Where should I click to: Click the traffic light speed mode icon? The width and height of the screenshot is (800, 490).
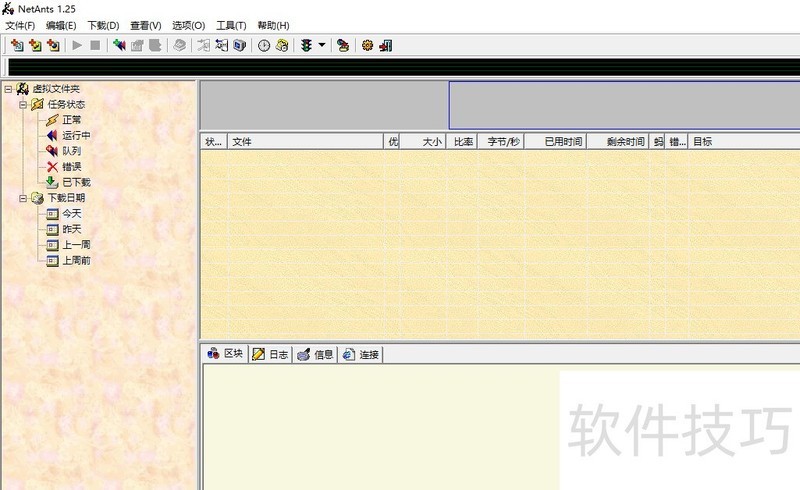(306, 45)
